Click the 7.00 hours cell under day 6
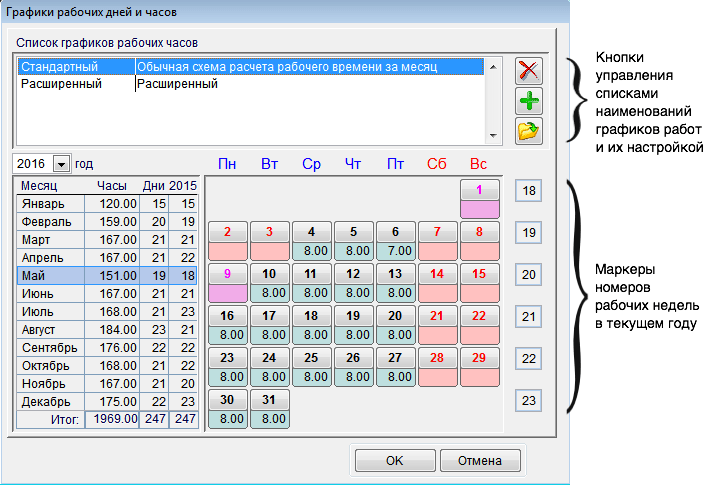The image size is (727, 485). (395, 251)
